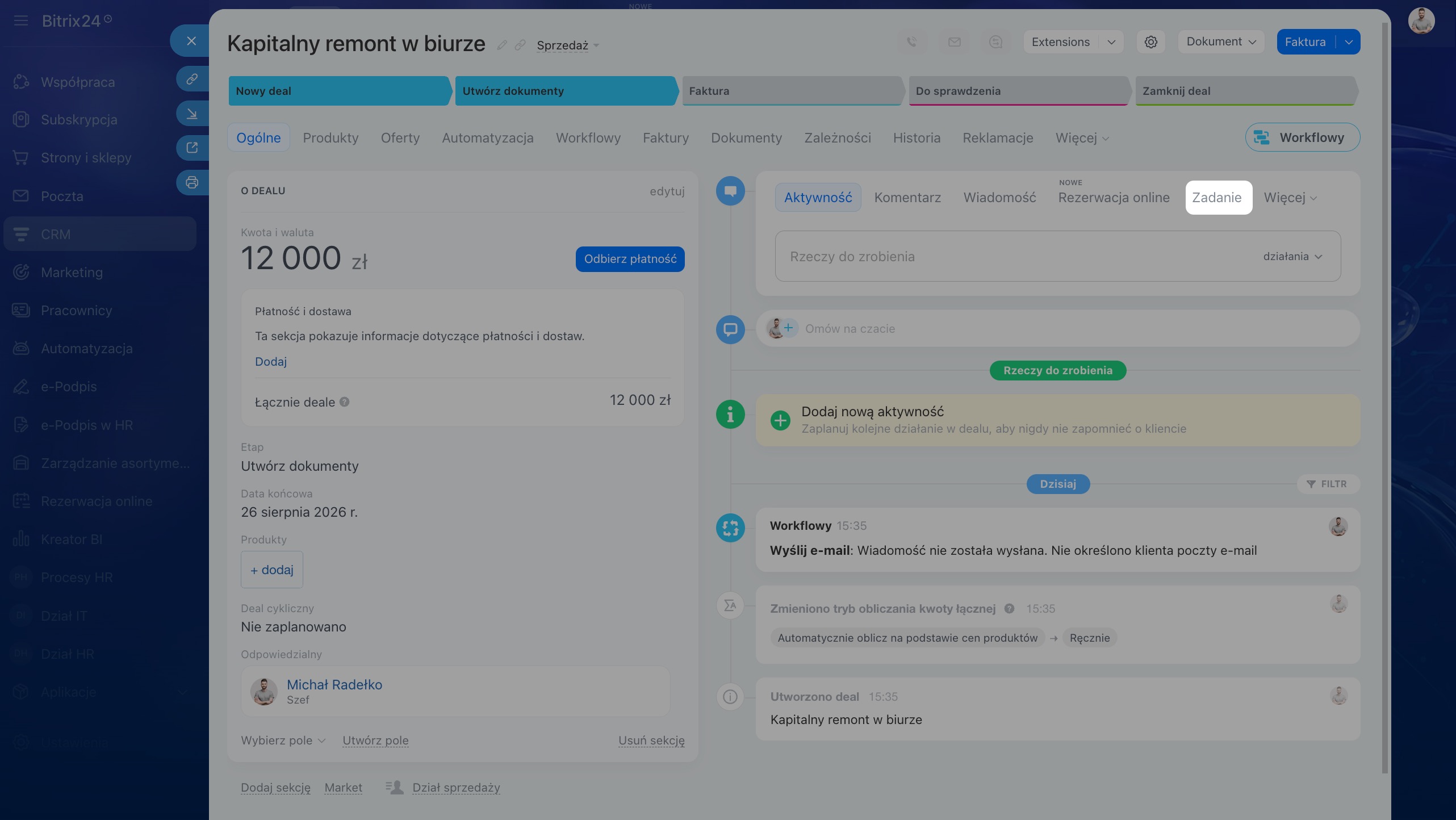
Task: Select the Komentarz activity tab
Action: point(907,198)
